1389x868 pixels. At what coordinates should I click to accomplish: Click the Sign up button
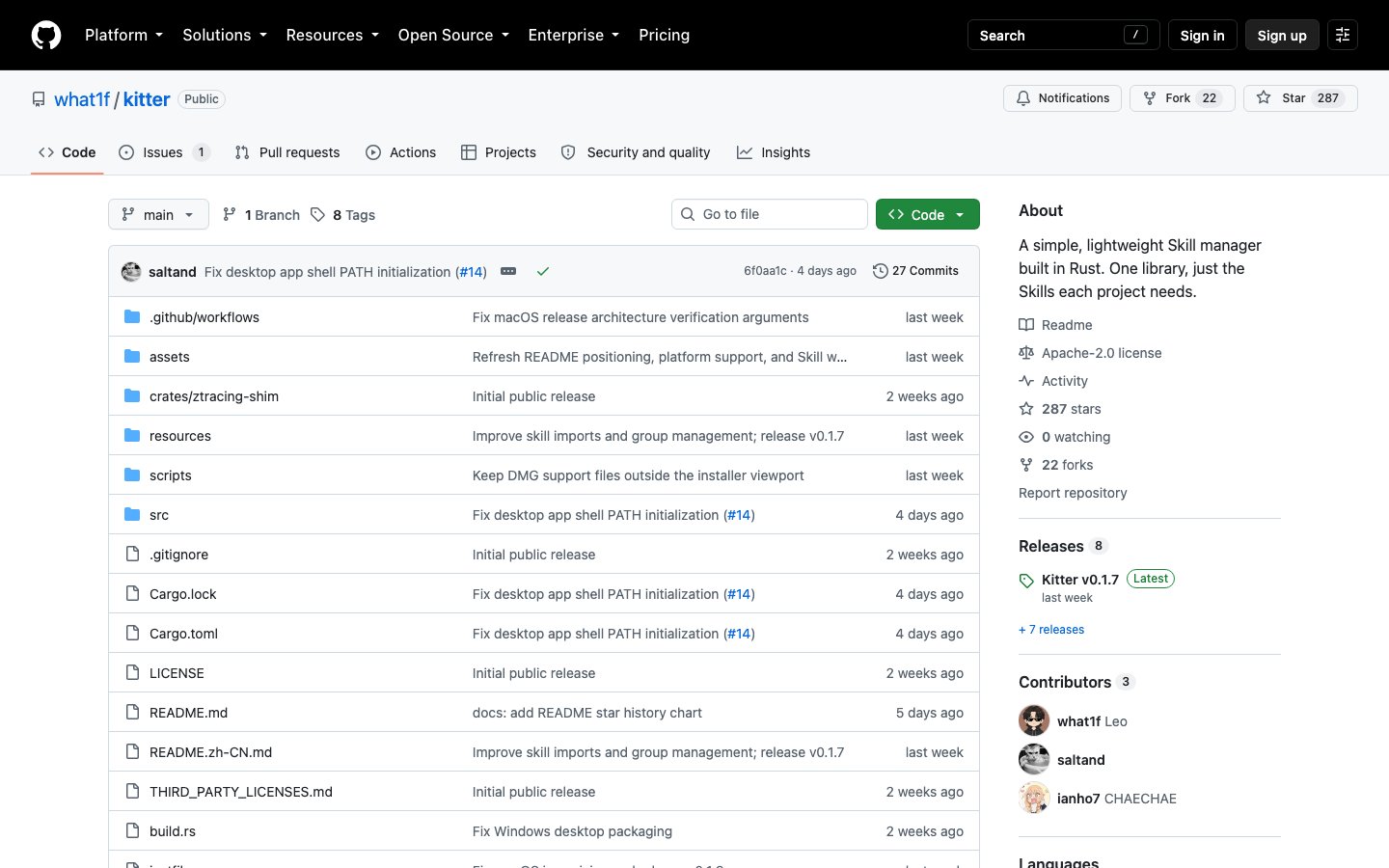[1282, 35]
